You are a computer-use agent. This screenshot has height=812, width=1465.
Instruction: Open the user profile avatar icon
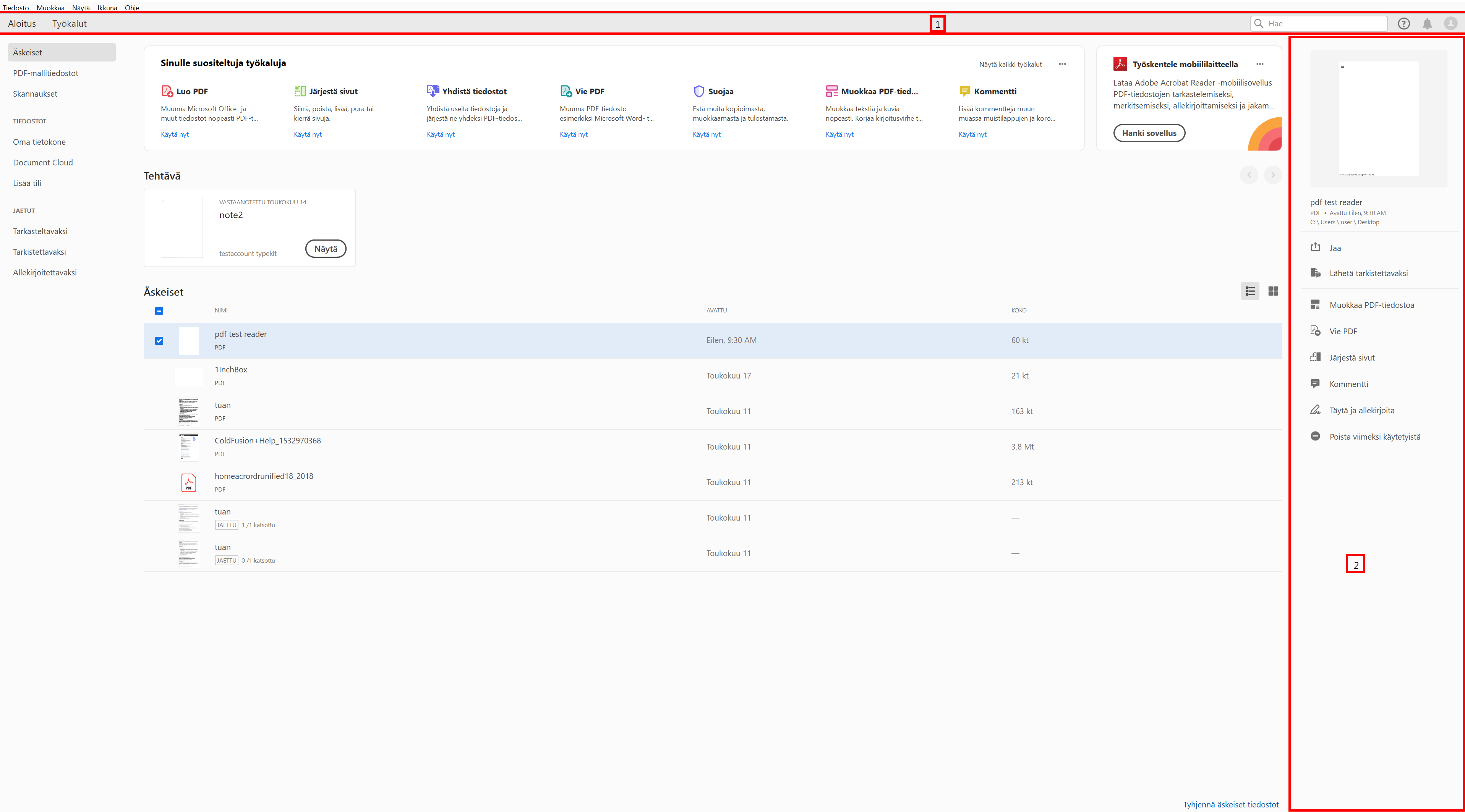coord(1450,23)
